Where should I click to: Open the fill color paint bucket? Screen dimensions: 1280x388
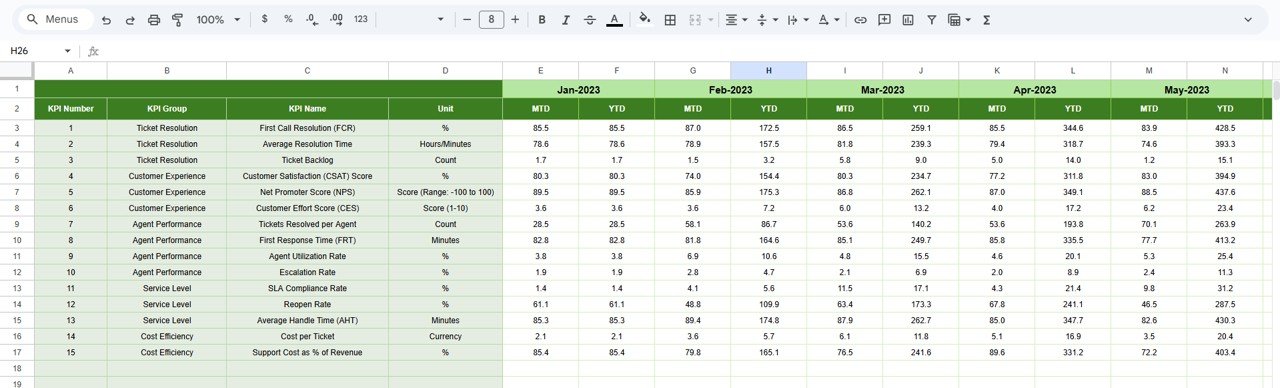645,19
